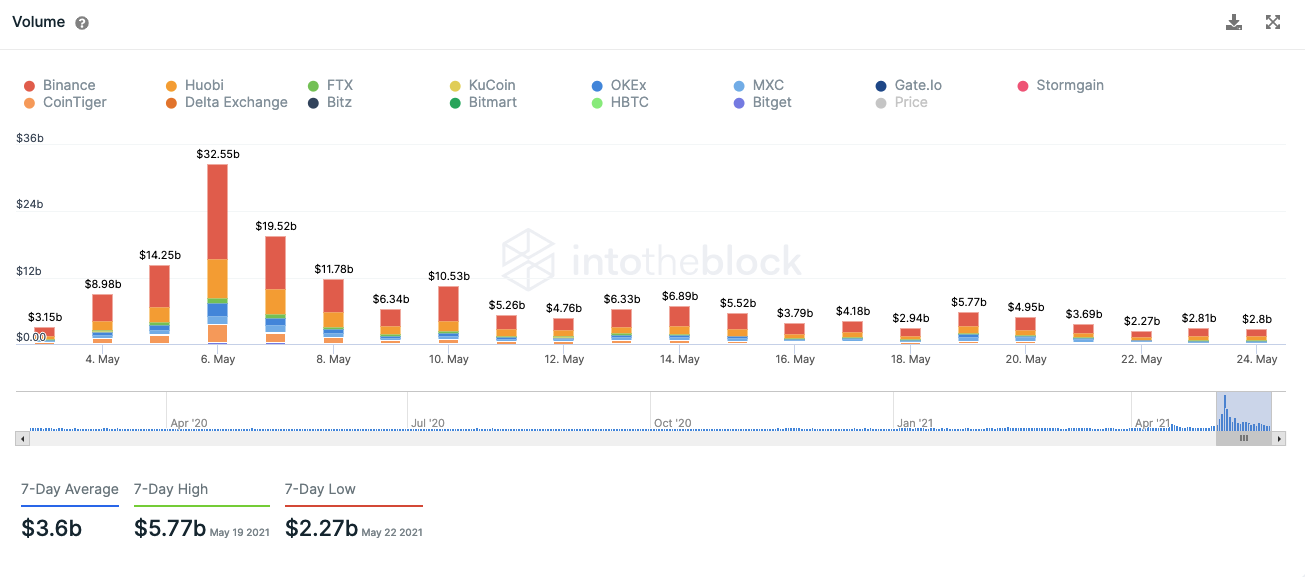Toggle the CoinTiger legend series
Image resolution: width=1305 pixels, height=577 pixels.
click(x=64, y=102)
